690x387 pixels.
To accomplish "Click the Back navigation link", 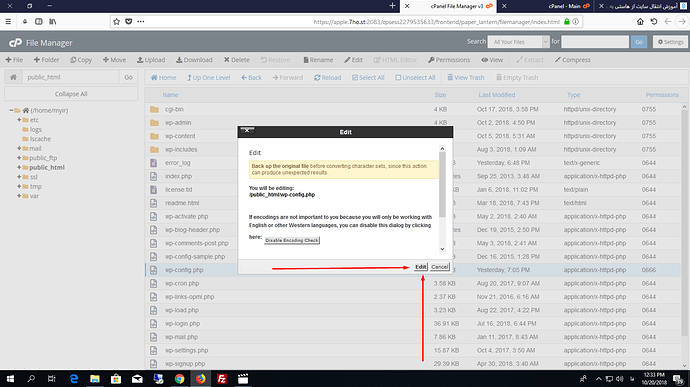I will coord(251,77).
